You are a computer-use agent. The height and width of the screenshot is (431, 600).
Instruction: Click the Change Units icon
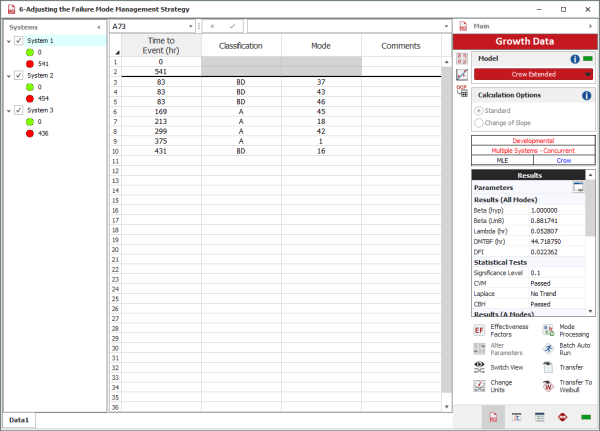pyautogui.click(x=479, y=386)
